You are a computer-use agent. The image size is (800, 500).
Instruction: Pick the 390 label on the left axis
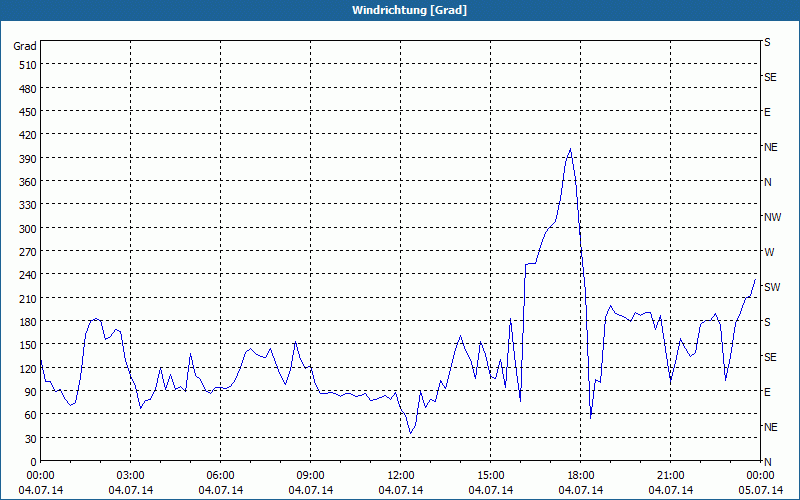[x=28, y=159]
